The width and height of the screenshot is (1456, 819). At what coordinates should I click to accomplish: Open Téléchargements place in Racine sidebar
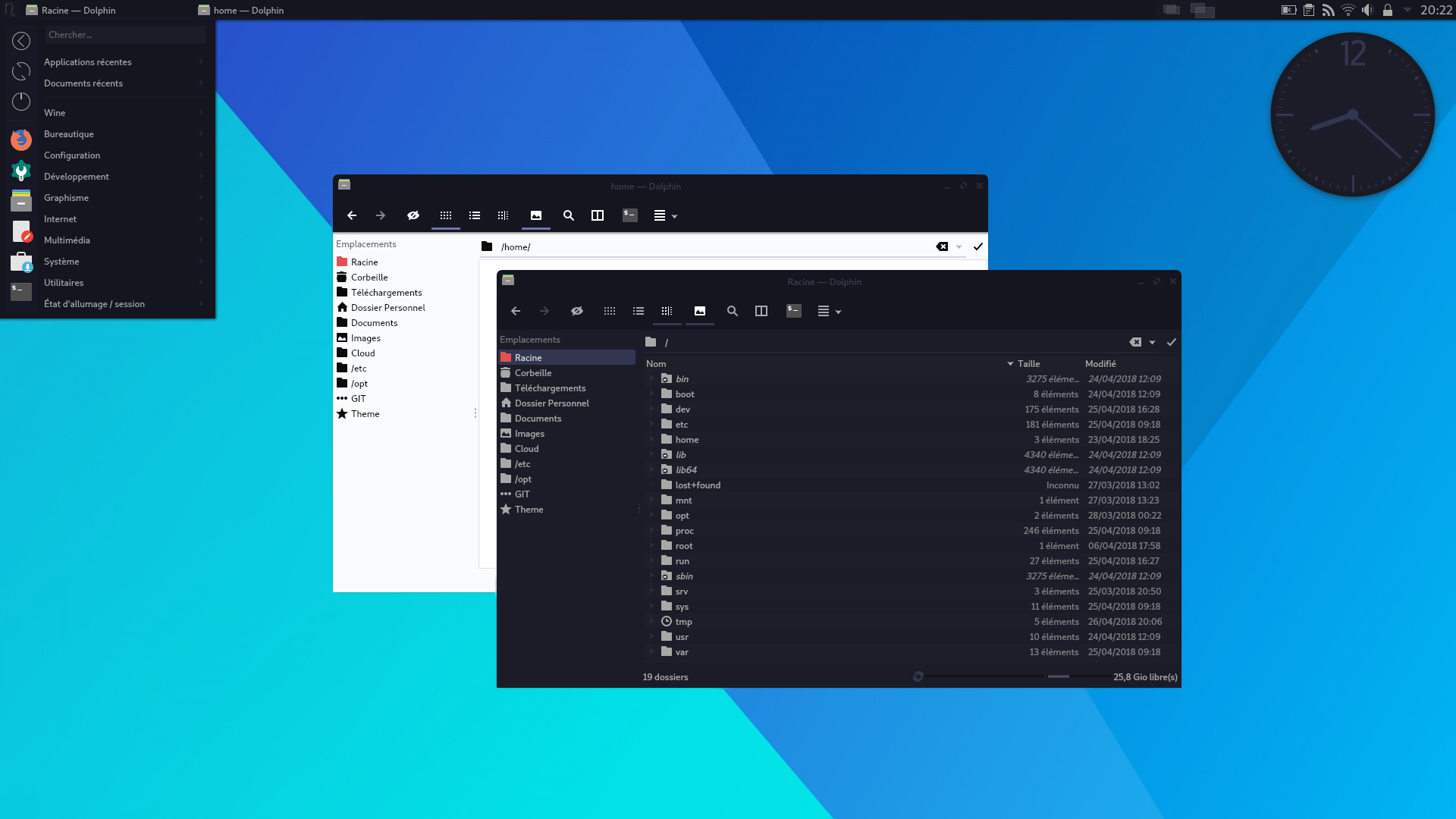pos(550,388)
